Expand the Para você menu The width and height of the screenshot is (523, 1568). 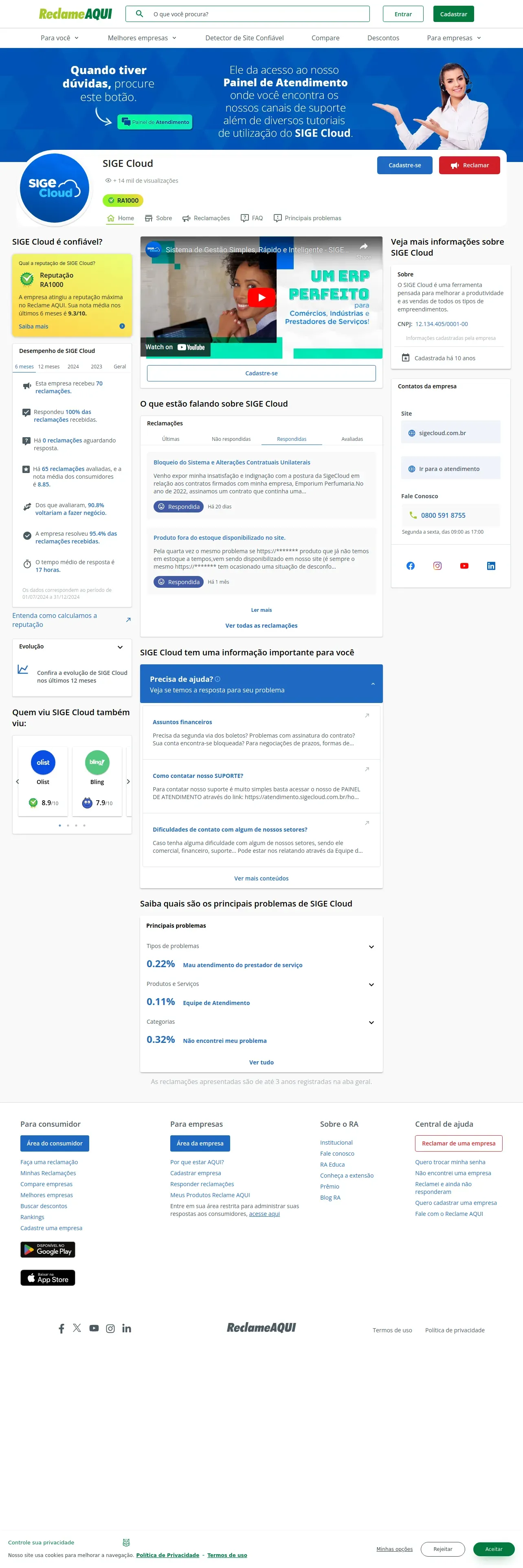click(59, 38)
